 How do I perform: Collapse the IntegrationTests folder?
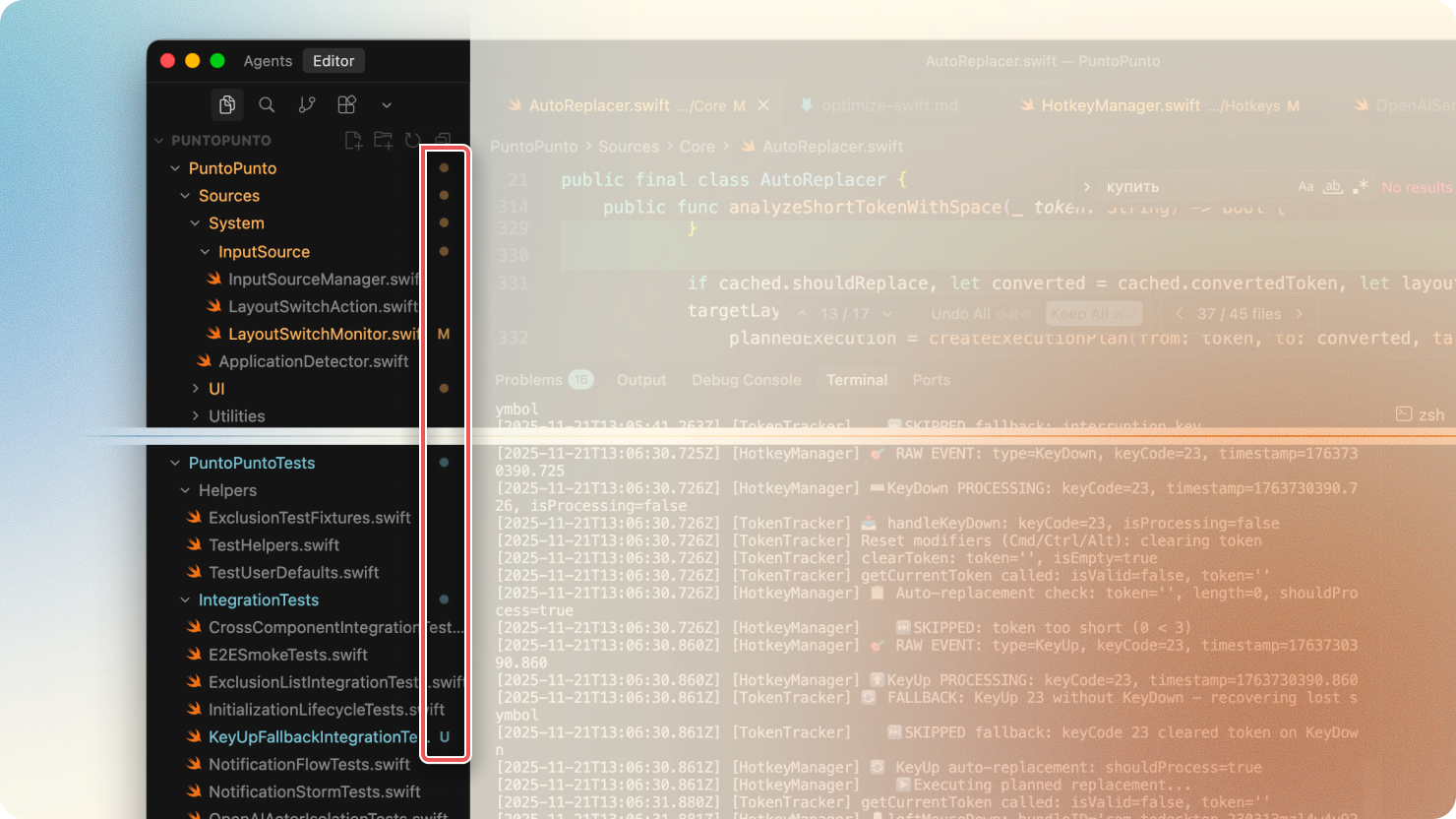(185, 599)
